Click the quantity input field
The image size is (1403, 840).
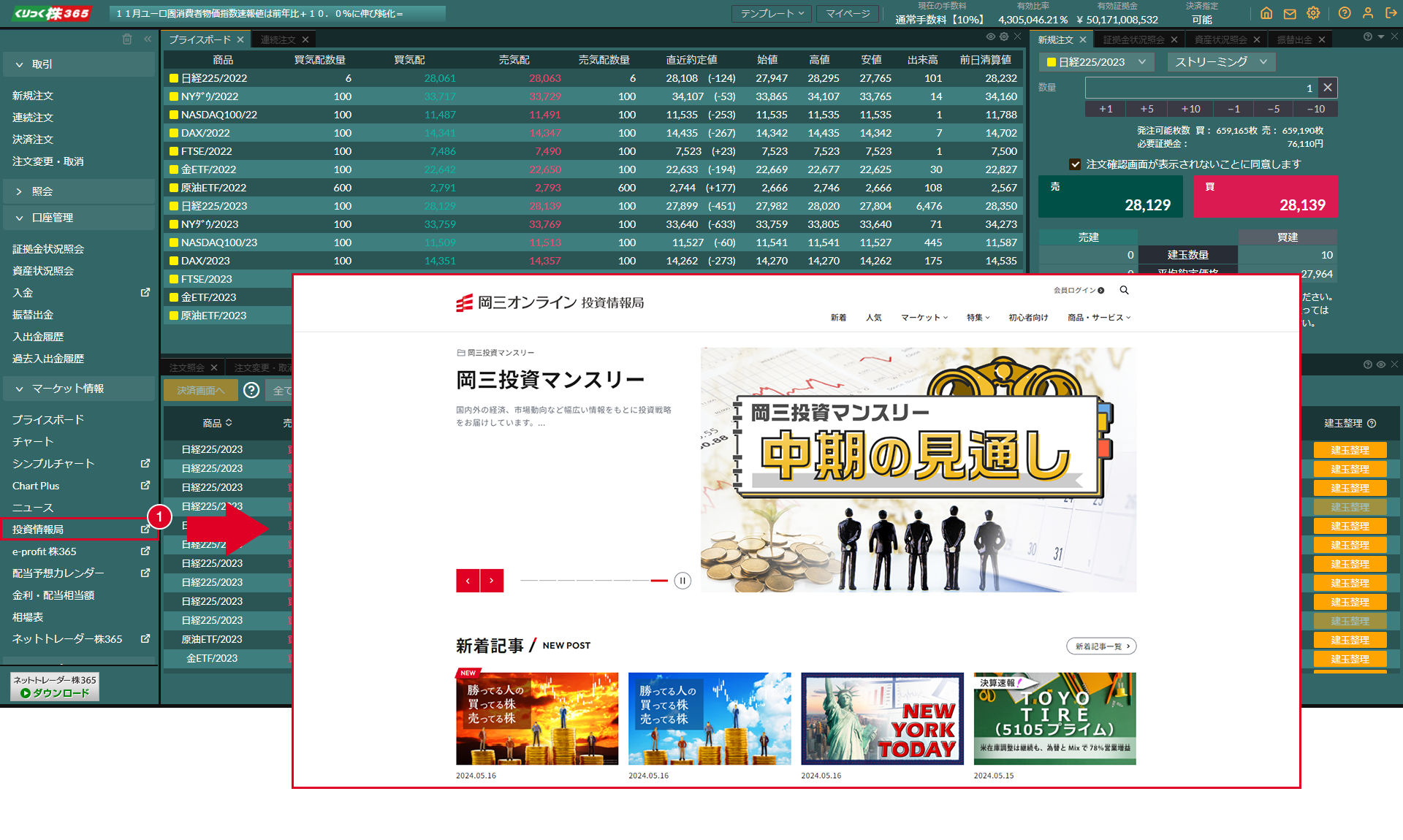click(x=1201, y=88)
